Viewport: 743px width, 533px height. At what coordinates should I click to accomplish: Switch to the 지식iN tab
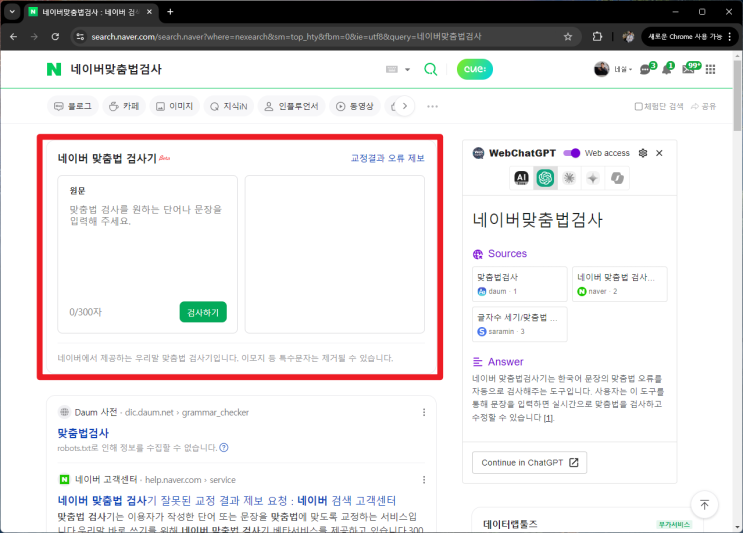coord(229,106)
